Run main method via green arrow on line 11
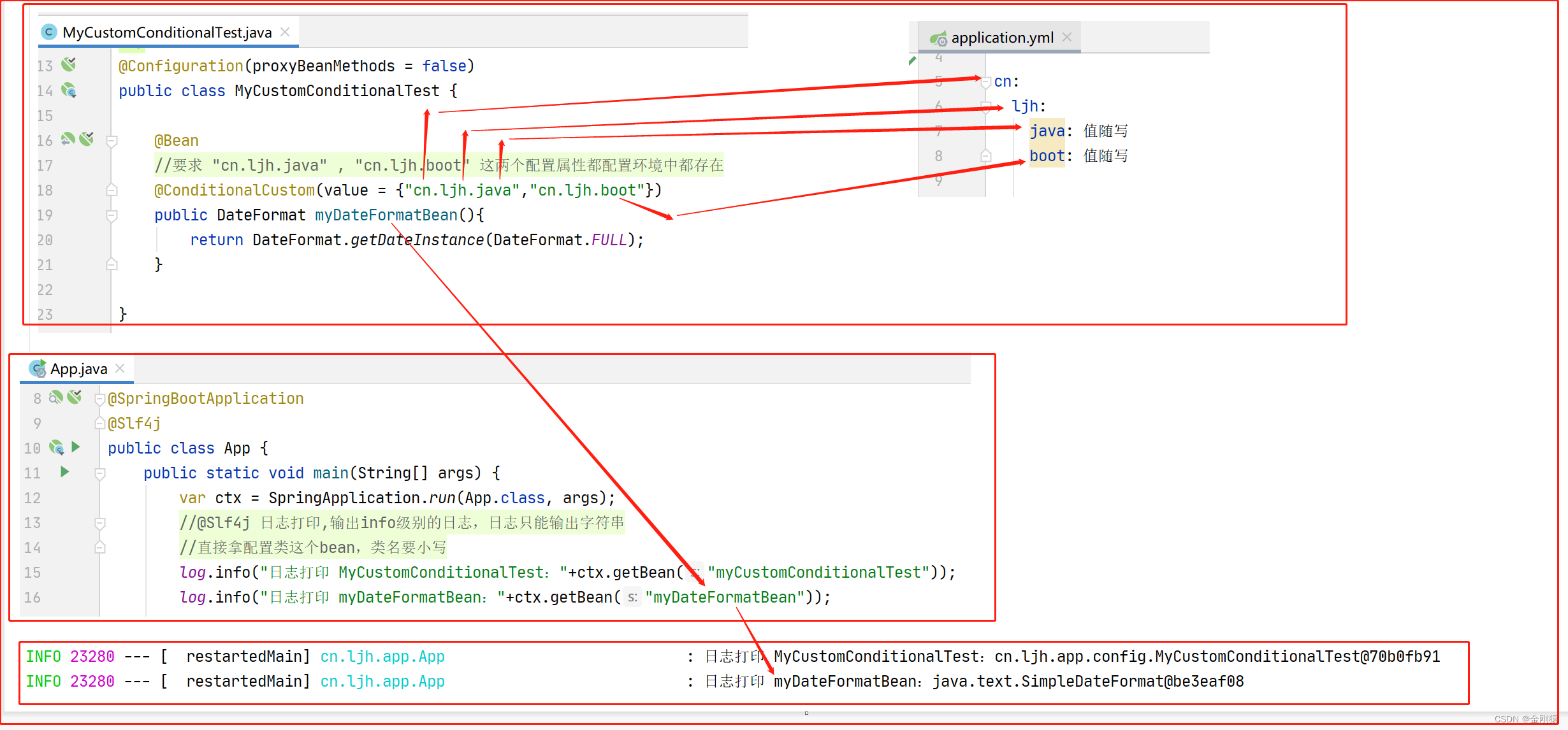This screenshot has width=1568, height=730. (64, 472)
